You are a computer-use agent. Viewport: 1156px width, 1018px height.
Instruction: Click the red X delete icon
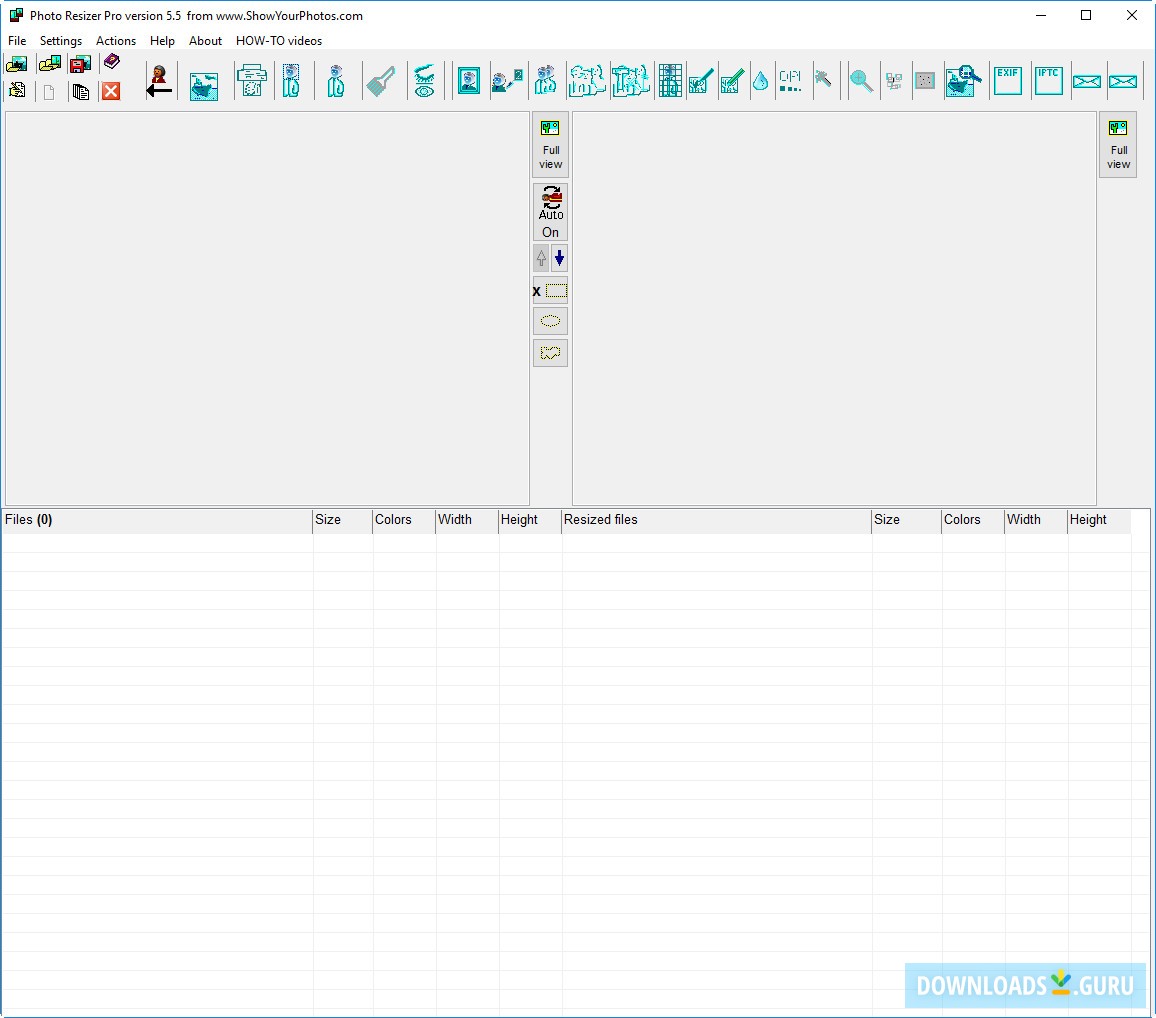(111, 91)
